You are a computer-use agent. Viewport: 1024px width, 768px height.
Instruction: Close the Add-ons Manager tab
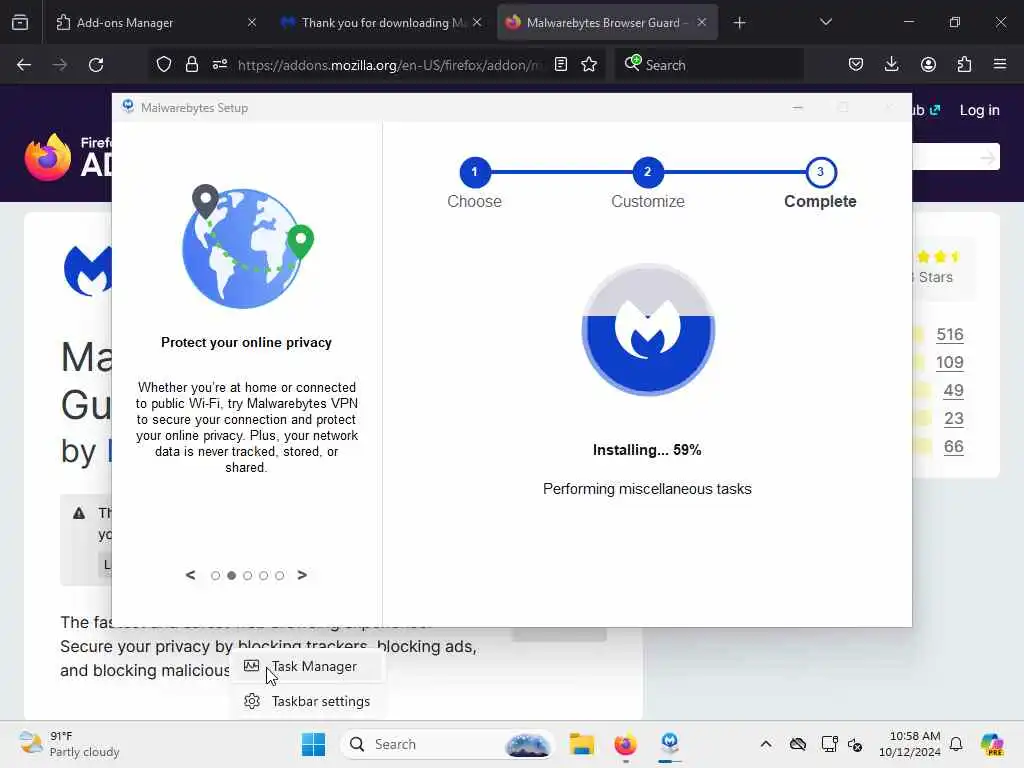click(x=251, y=23)
